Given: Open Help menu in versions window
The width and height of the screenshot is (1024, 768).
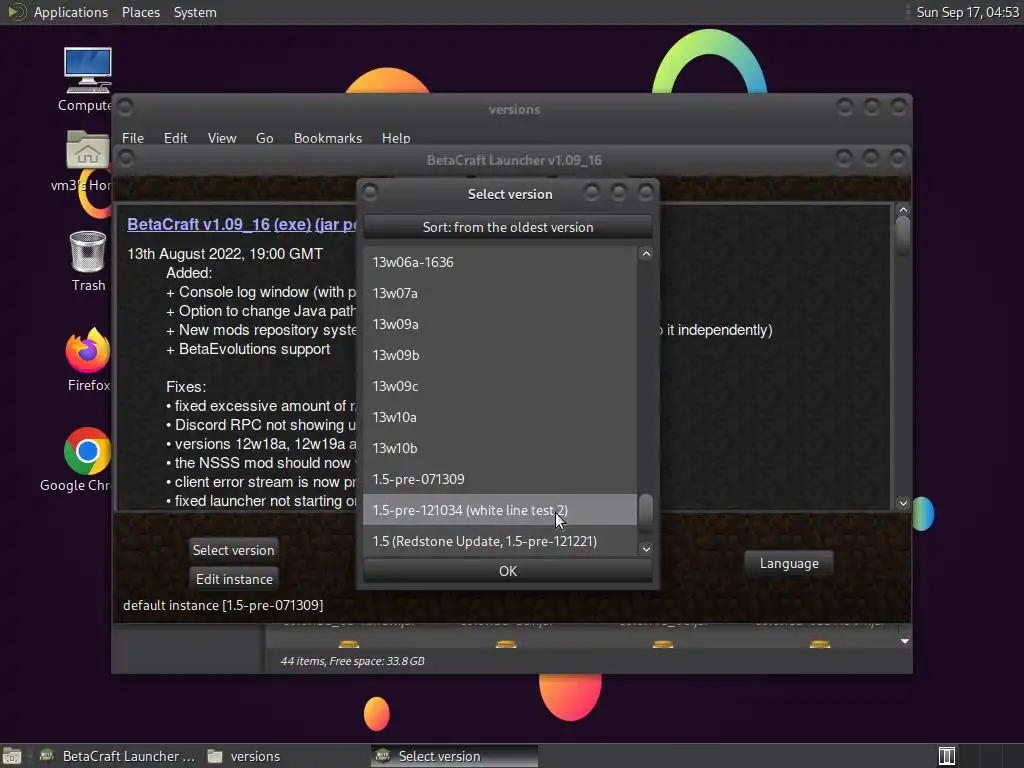Looking at the screenshot, I should 396,138.
